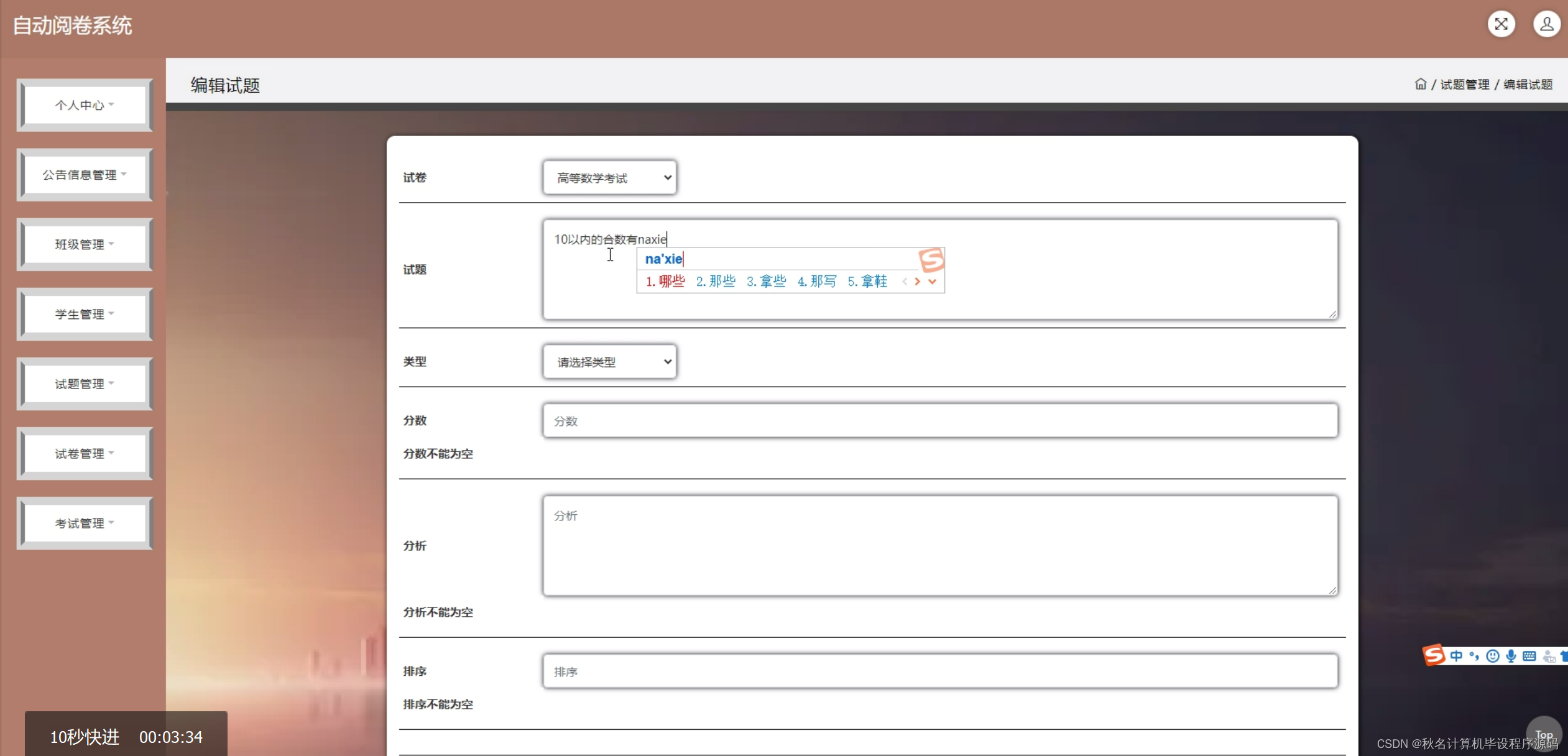Viewport: 1568px width, 756px height.
Task: Click into the 分数 score input field
Action: [x=939, y=421]
